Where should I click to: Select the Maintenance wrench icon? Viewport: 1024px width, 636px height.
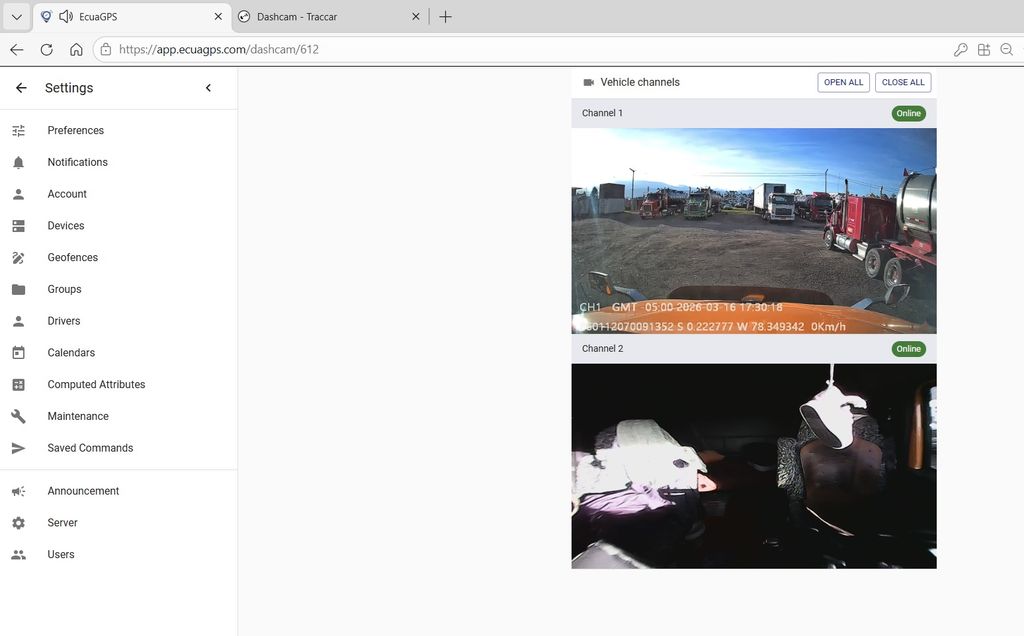pos(19,415)
